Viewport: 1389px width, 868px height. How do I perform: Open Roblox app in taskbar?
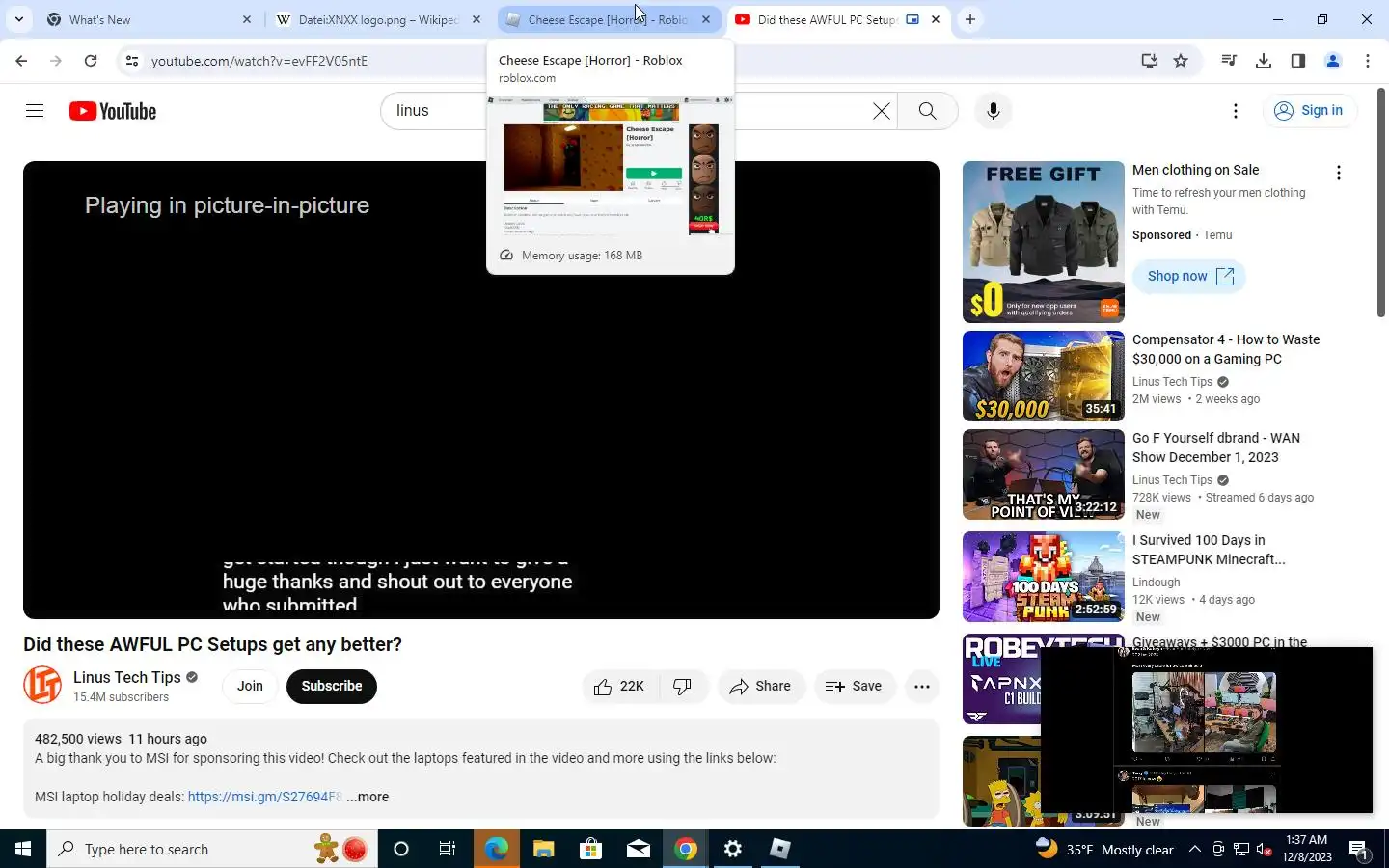(780, 849)
